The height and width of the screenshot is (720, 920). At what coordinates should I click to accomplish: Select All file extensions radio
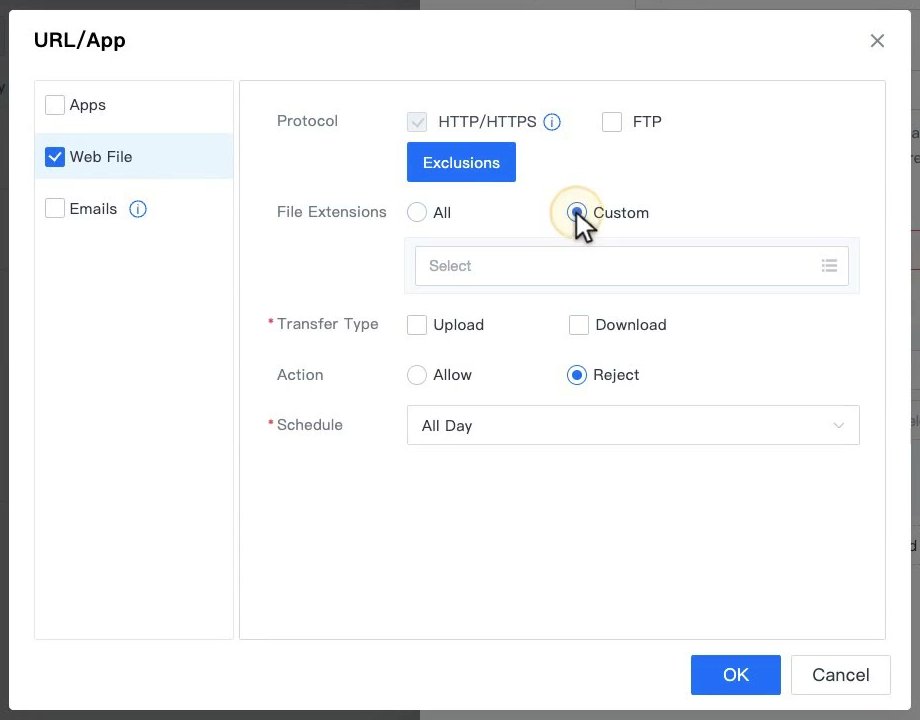[417, 212]
